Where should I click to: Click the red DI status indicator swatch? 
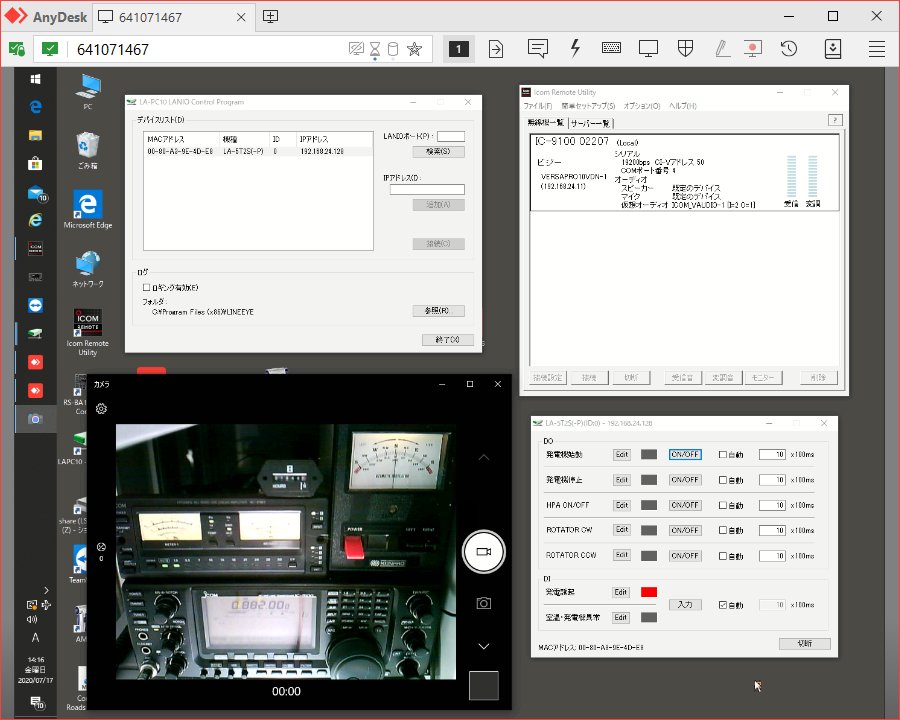649,593
